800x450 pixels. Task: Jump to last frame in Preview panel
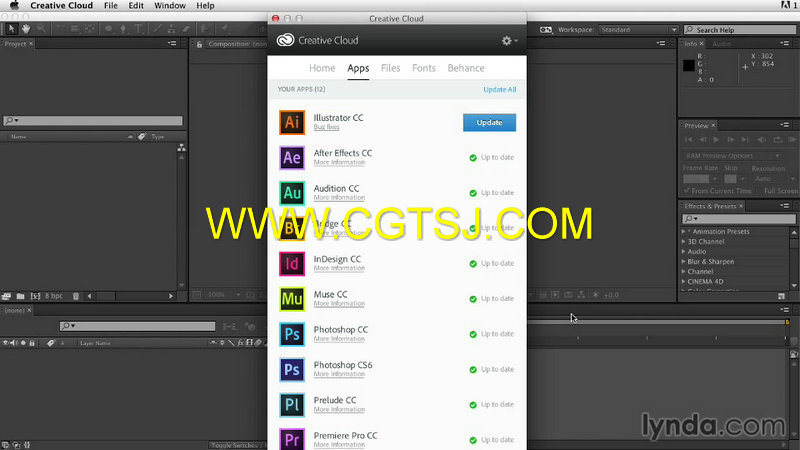[745, 139]
